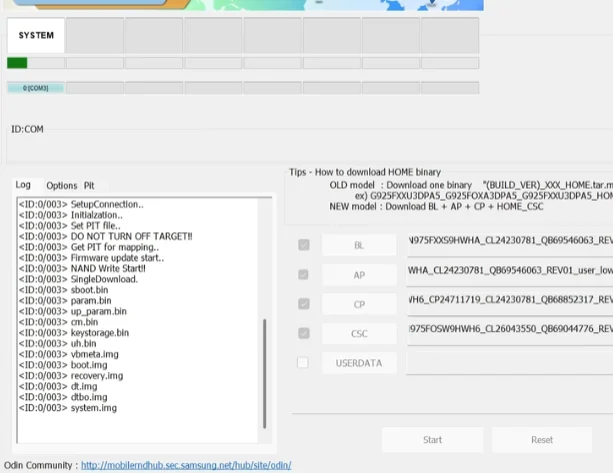Click the SYSTEM status box
Image resolution: width=613 pixels, height=473 pixels.
(x=36, y=35)
